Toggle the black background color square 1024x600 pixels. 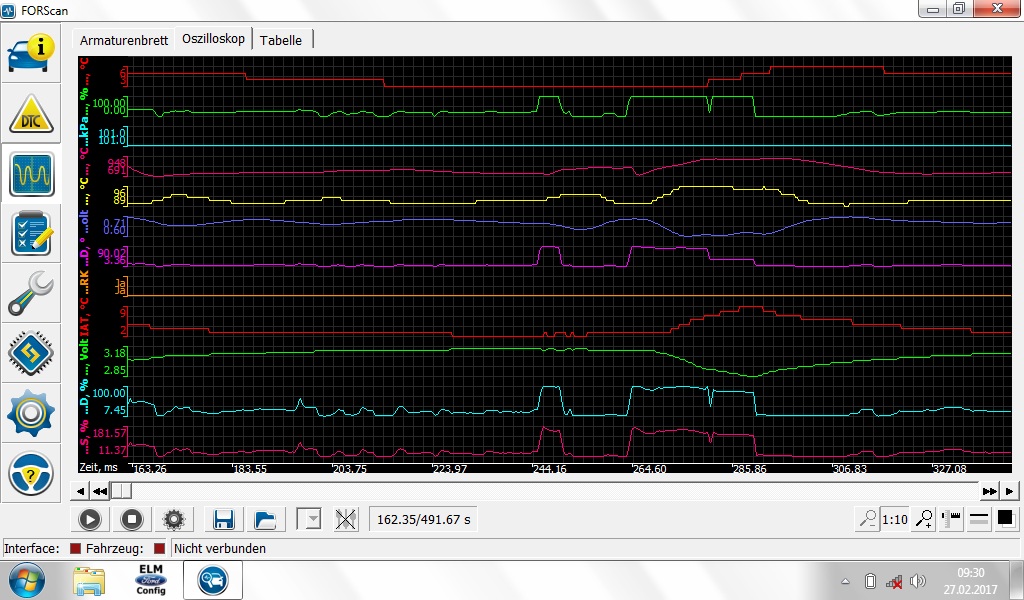pyautogui.click(x=1004, y=518)
